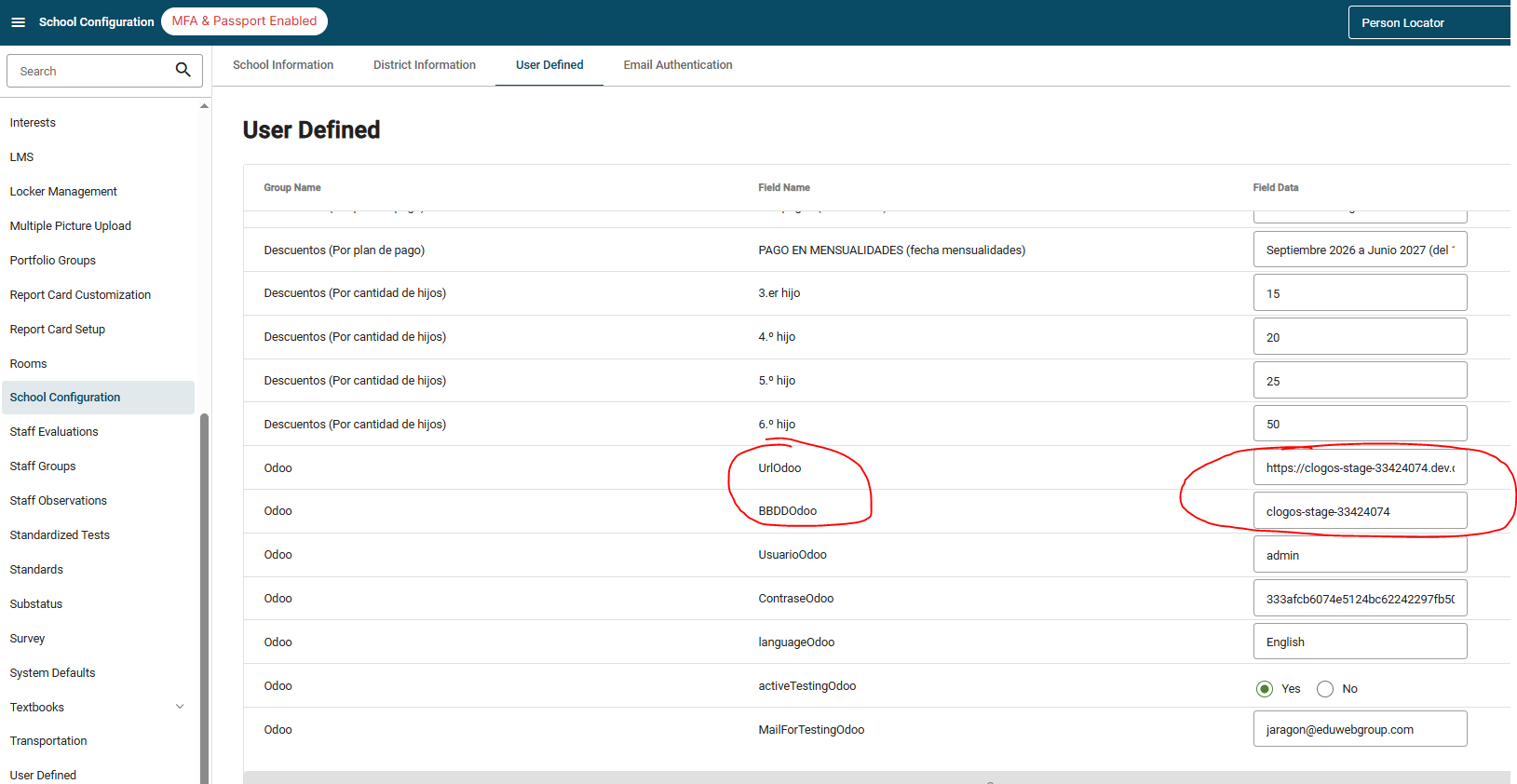This screenshot has height=784, width=1517.
Task: Edit the 6.º hijo discount value
Action: click(x=1360, y=424)
